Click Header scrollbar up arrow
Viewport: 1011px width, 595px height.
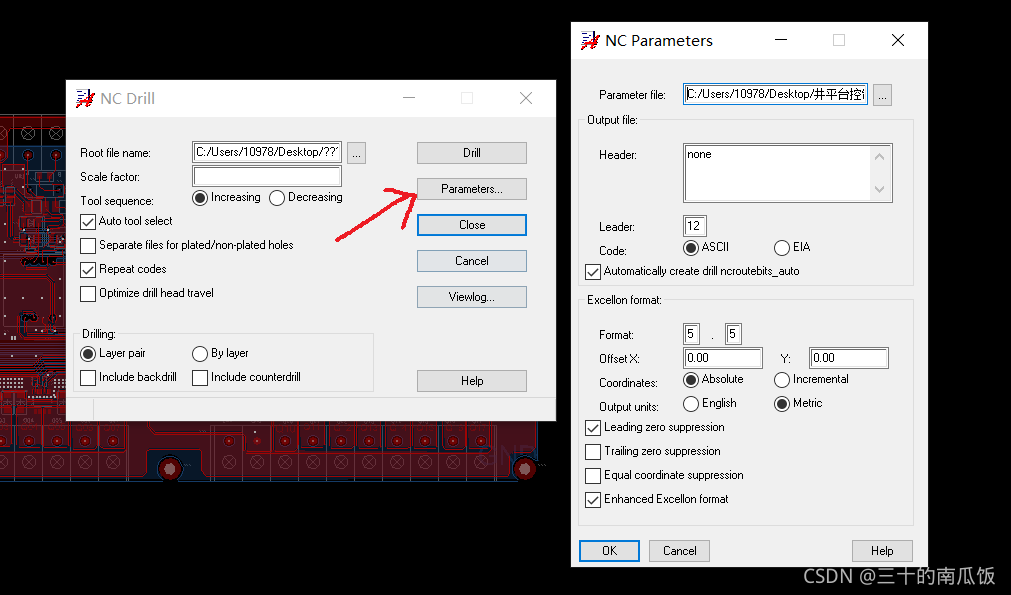coord(880,156)
